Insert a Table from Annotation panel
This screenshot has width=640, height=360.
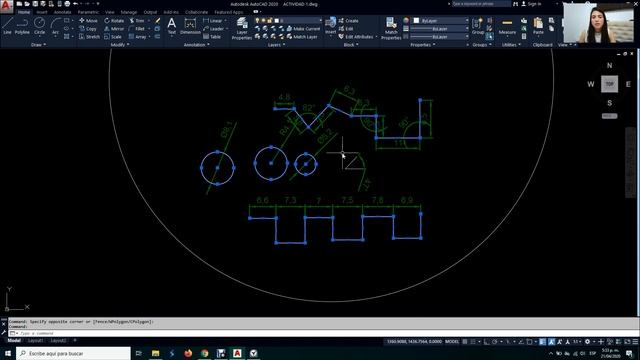(x=212, y=37)
